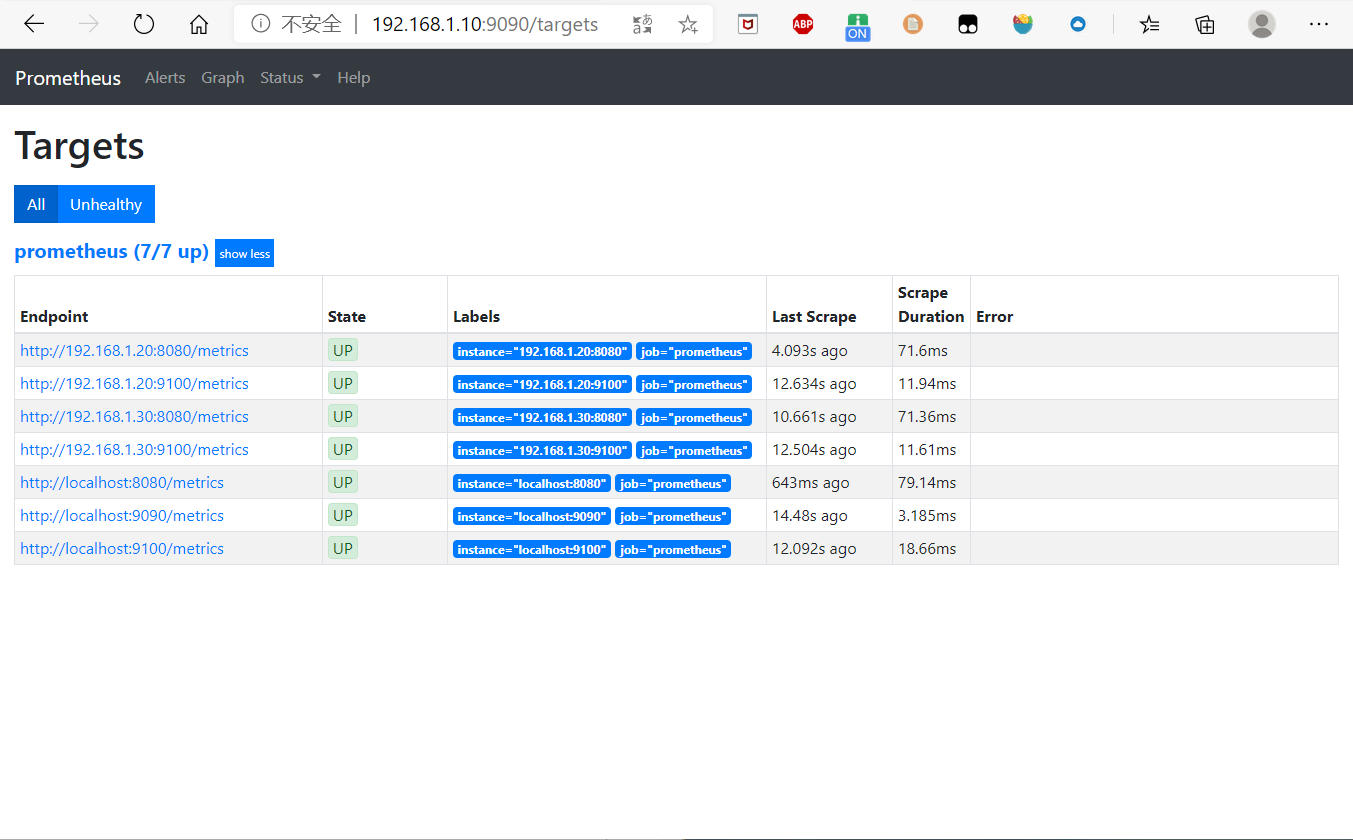The width and height of the screenshot is (1353, 840).
Task: Open the browser settings and more menu
Action: [1319, 24]
